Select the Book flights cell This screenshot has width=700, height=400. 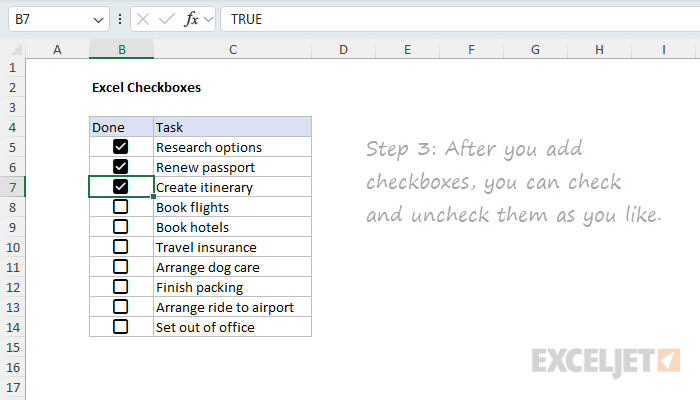pyautogui.click(x=233, y=207)
